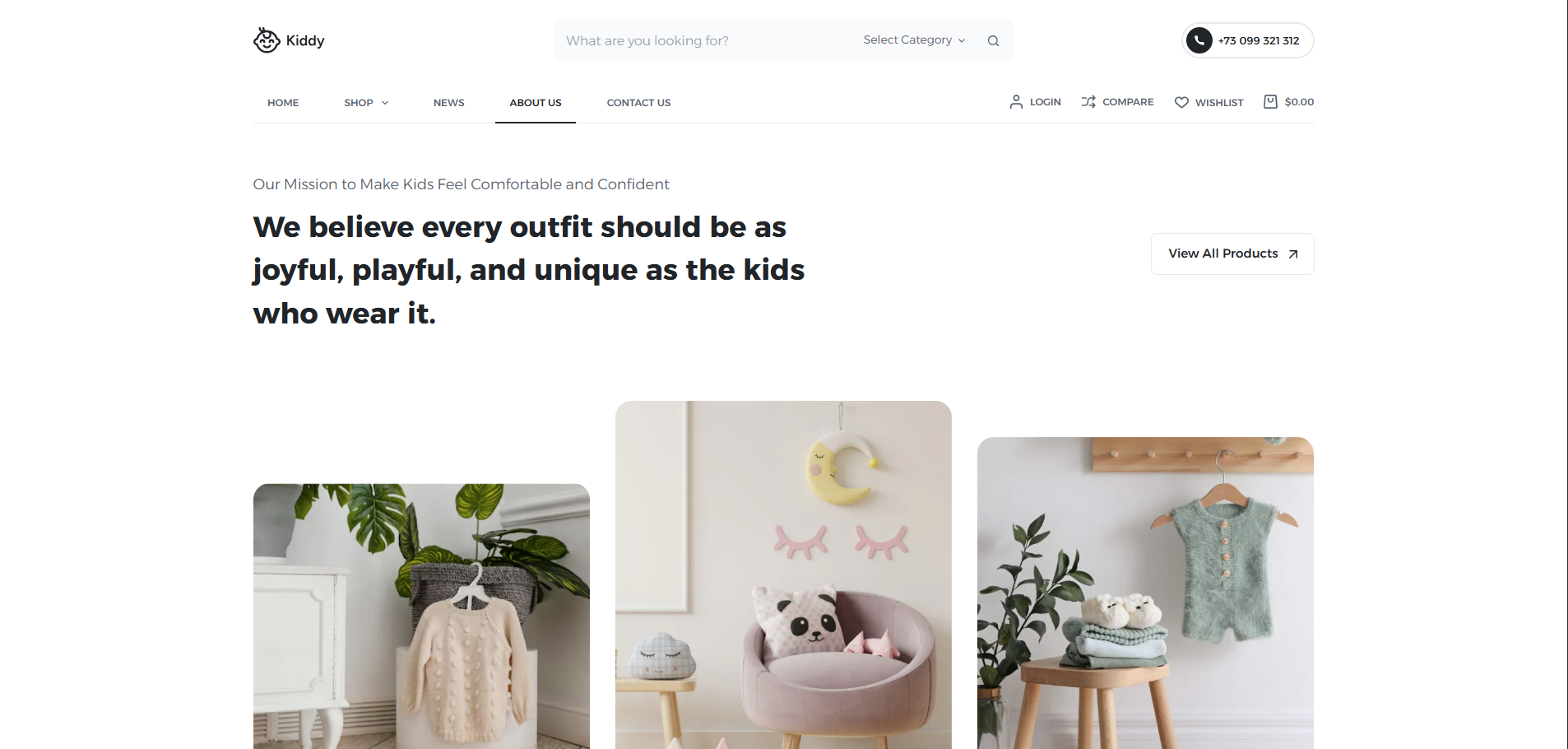Screen dimensions: 1568x749
Task: Open the News menu item
Action: (x=449, y=103)
